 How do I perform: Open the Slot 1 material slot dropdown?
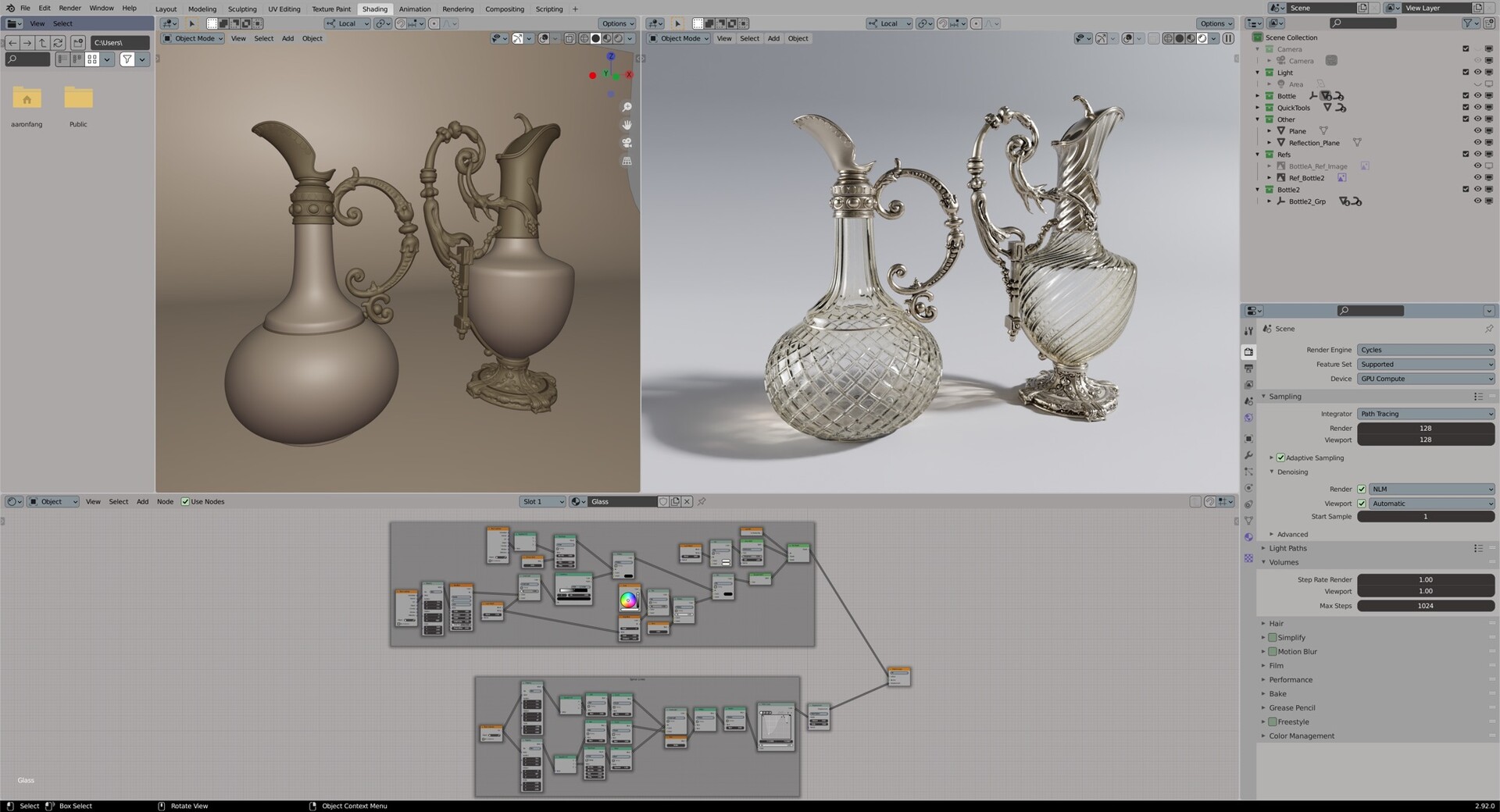542,501
